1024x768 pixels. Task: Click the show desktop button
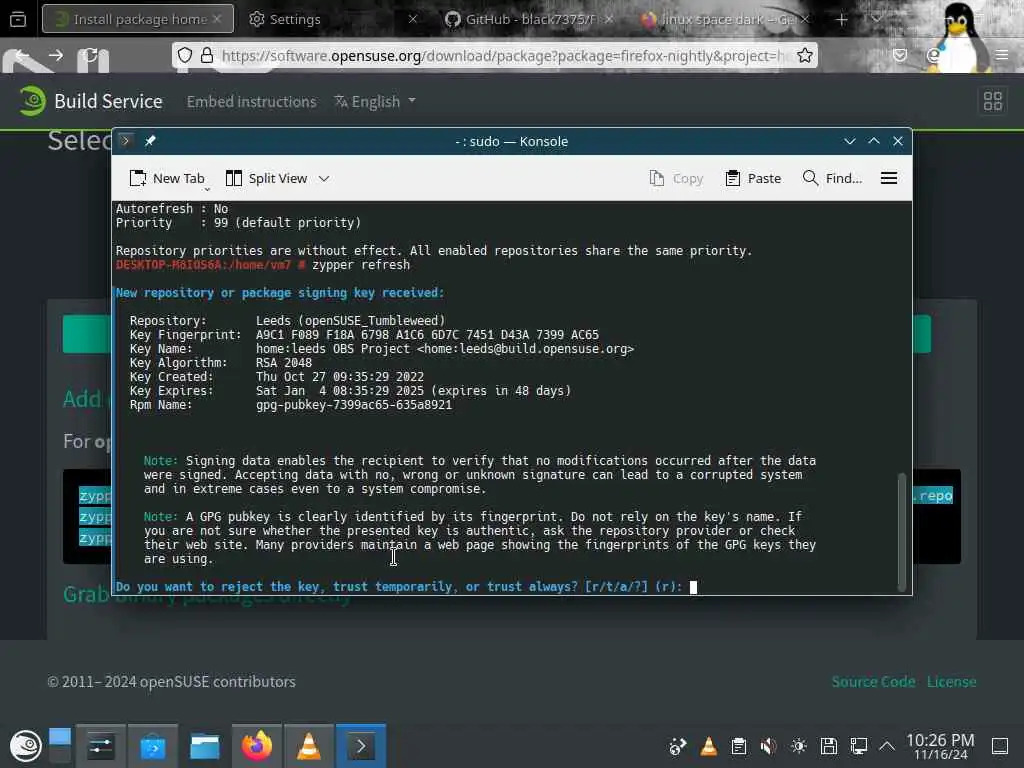[1000, 746]
